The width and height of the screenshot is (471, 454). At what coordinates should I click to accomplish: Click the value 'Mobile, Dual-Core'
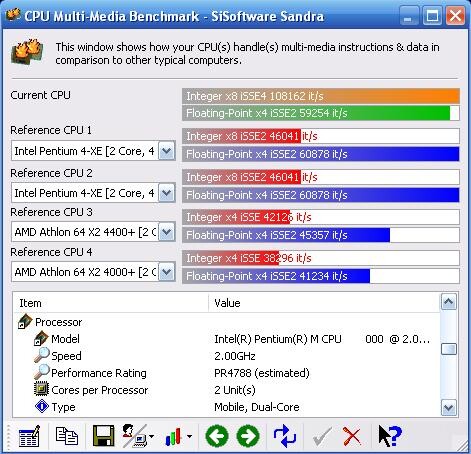pyautogui.click(x=257, y=407)
